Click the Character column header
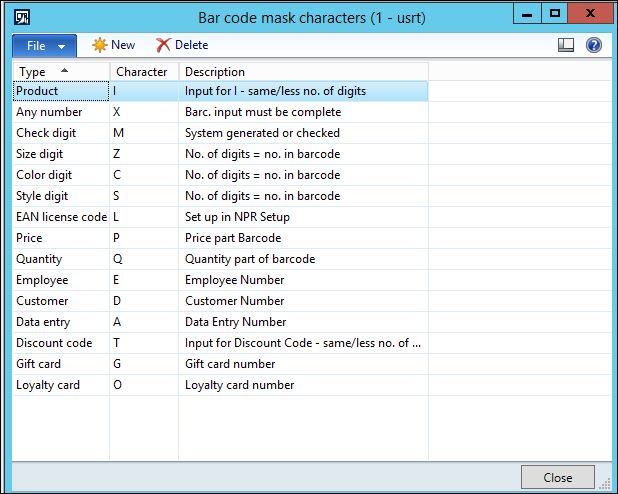 pyautogui.click(x=144, y=72)
